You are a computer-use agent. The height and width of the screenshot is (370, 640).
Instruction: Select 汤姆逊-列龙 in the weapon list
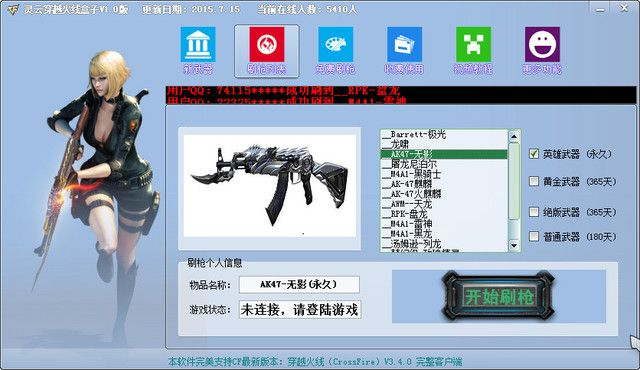pyautogui.click(x=444, y=244)
